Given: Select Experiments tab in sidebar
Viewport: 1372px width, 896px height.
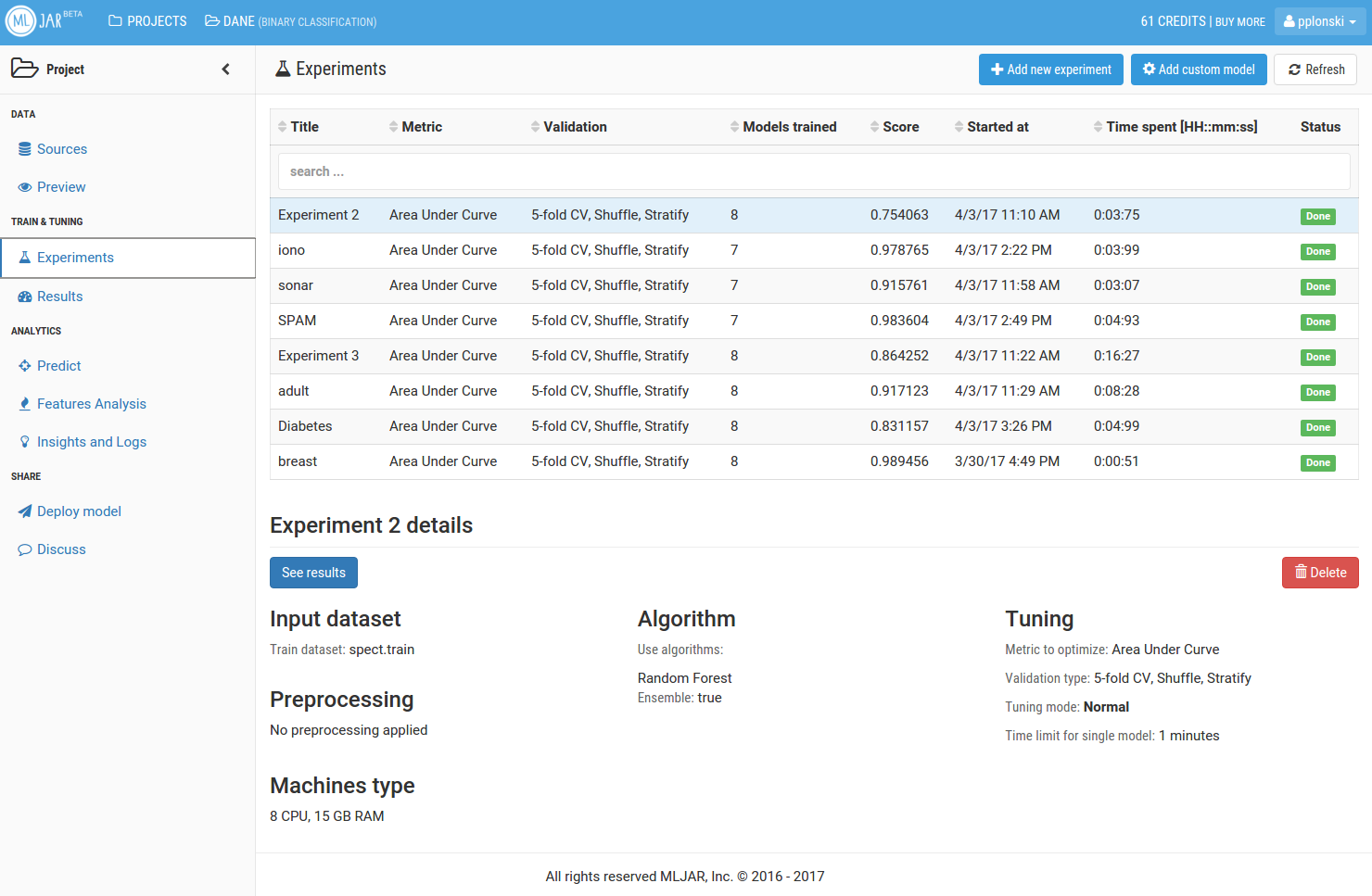Looking at the screenshot, I should coord(75,258).
